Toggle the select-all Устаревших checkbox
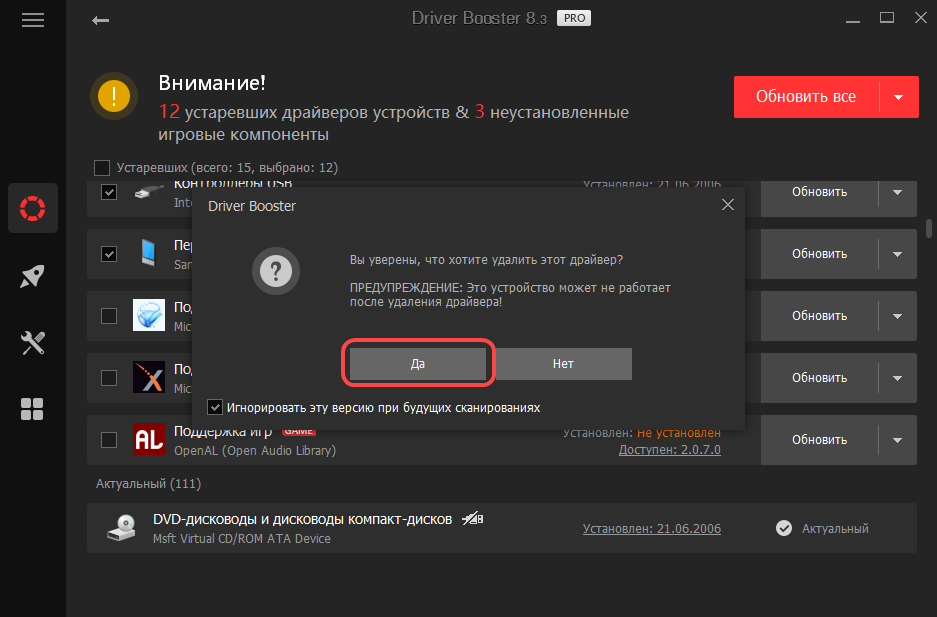 click(102, 168)
